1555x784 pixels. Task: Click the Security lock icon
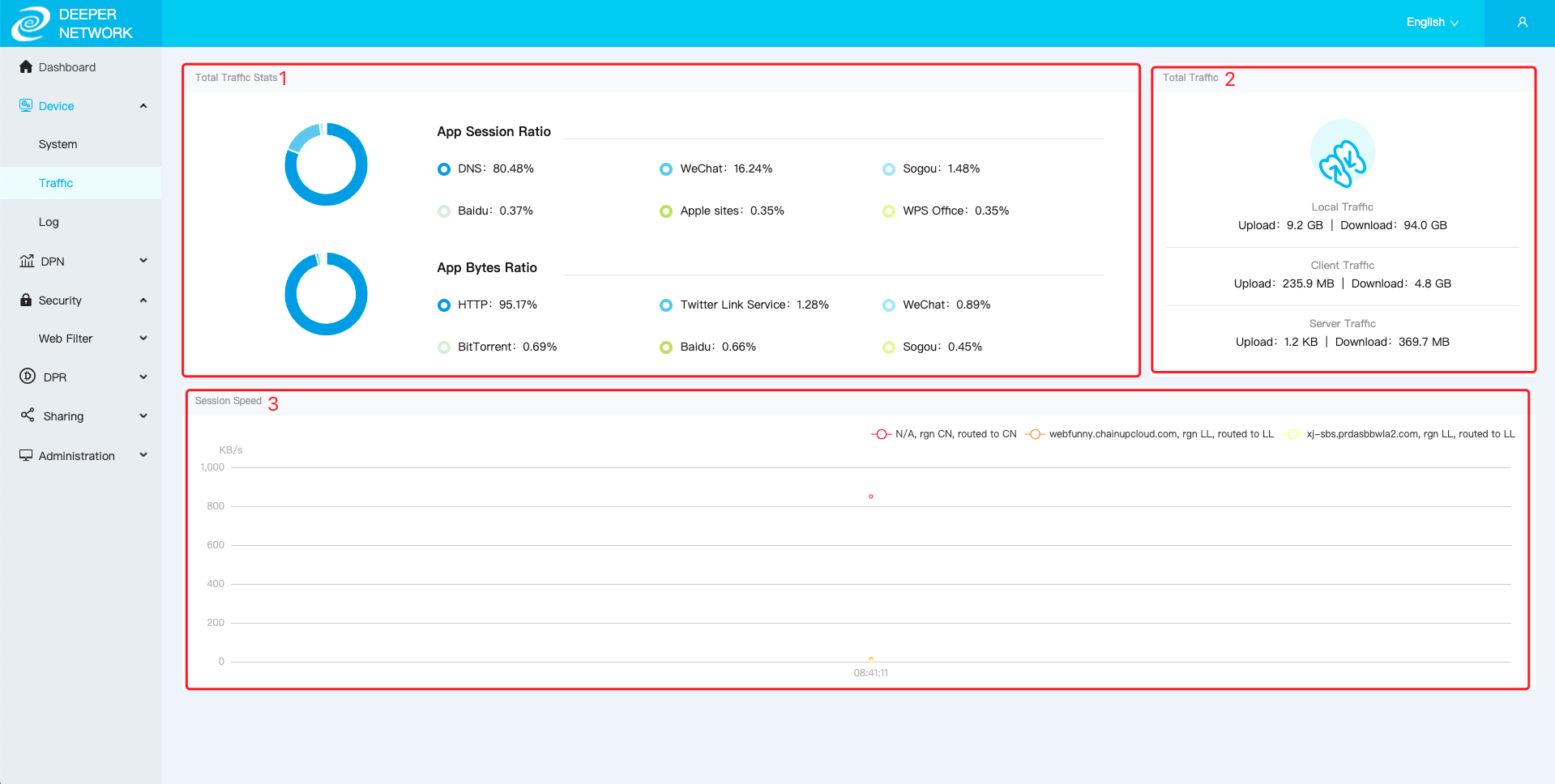(26, 300)
